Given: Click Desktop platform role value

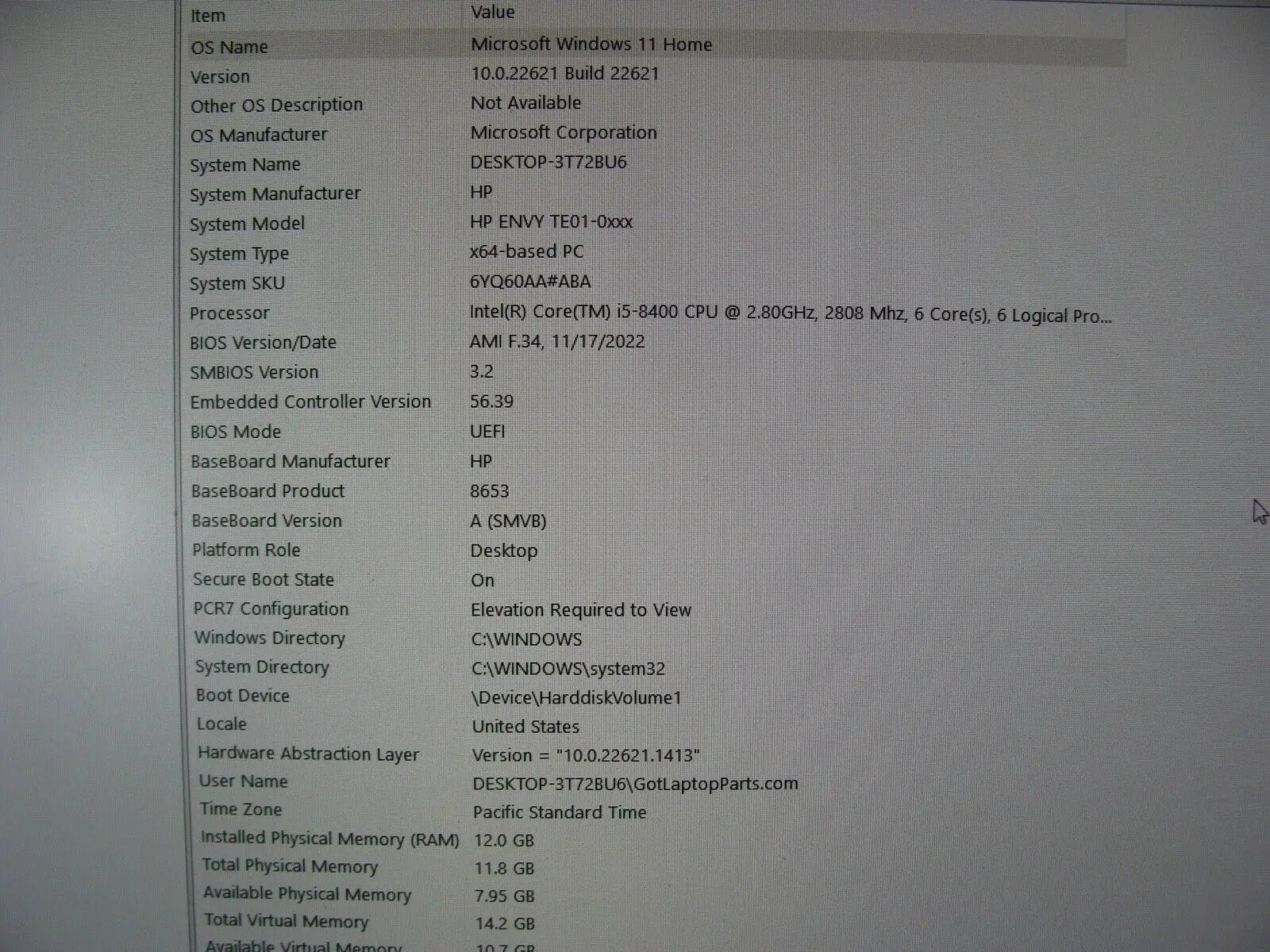Looking at the screenshot, I should 504,551.
